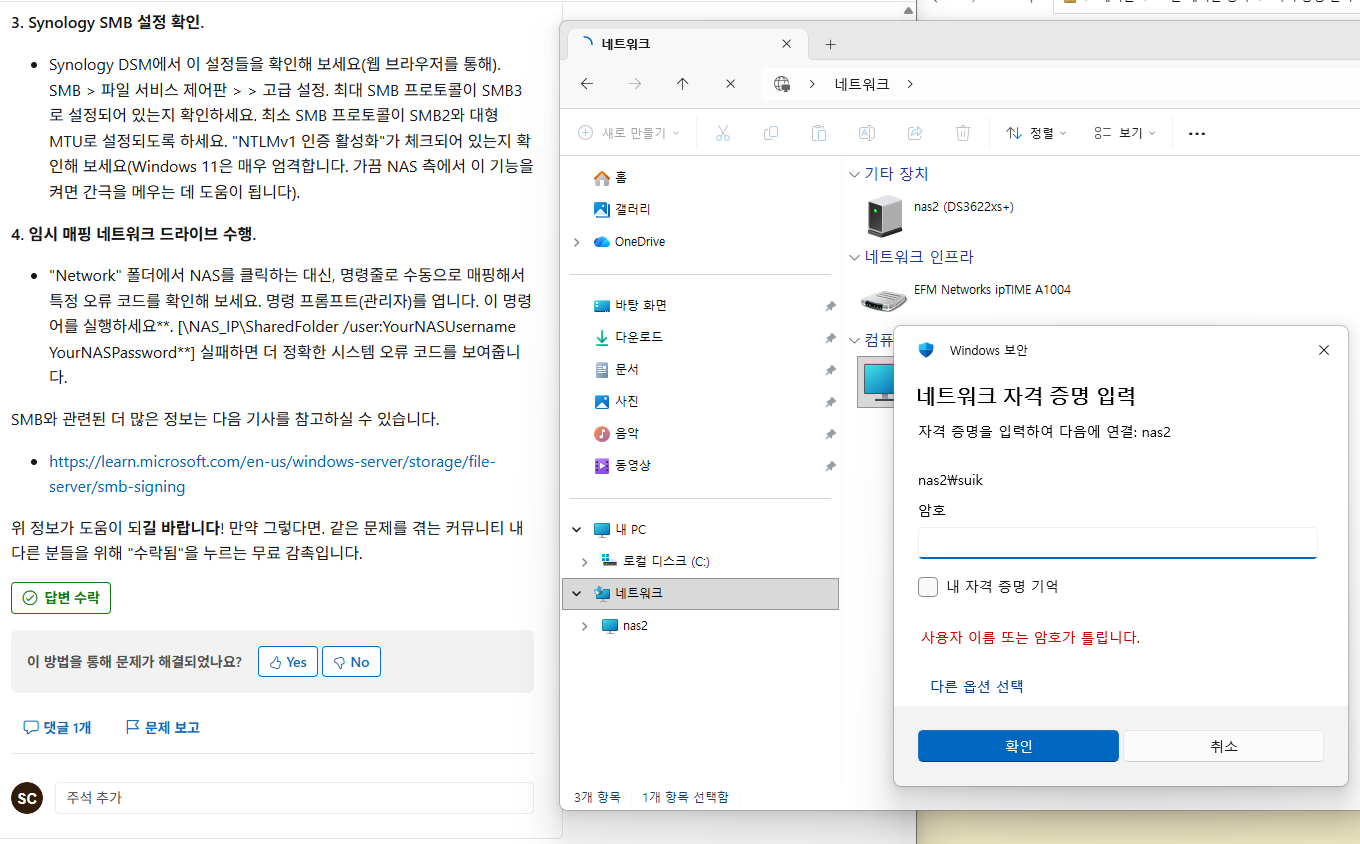Expand the OneDrive tree node
The image size is (1360, 844).
pos(577,242)
